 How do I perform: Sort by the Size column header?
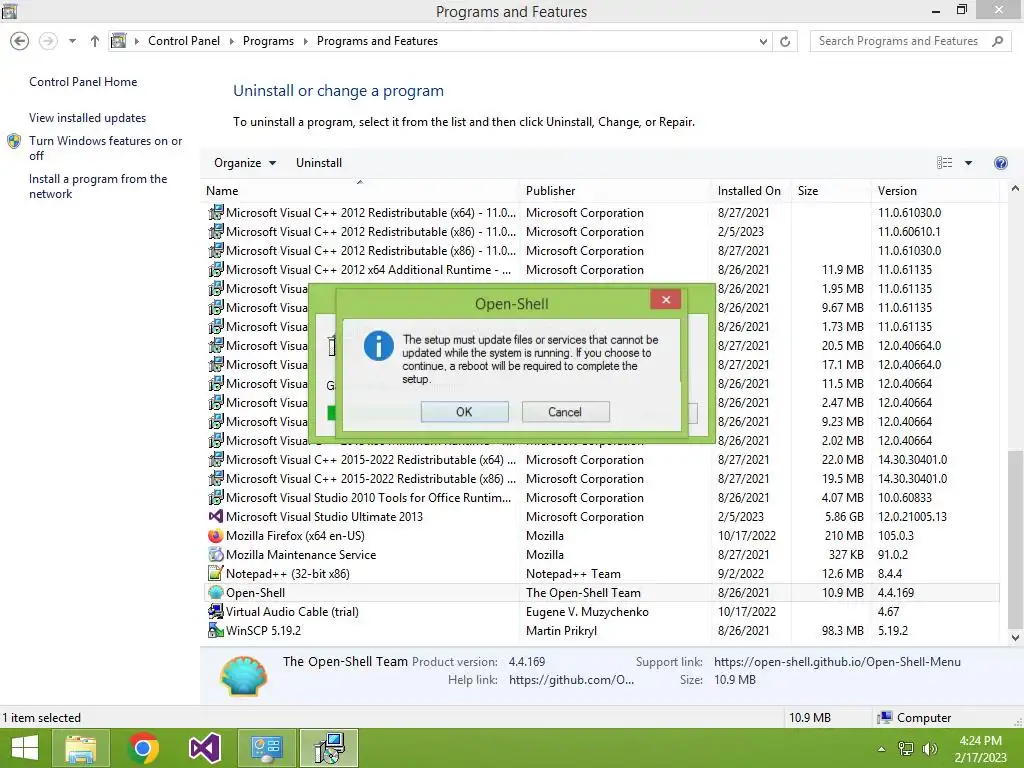point(831,191)
